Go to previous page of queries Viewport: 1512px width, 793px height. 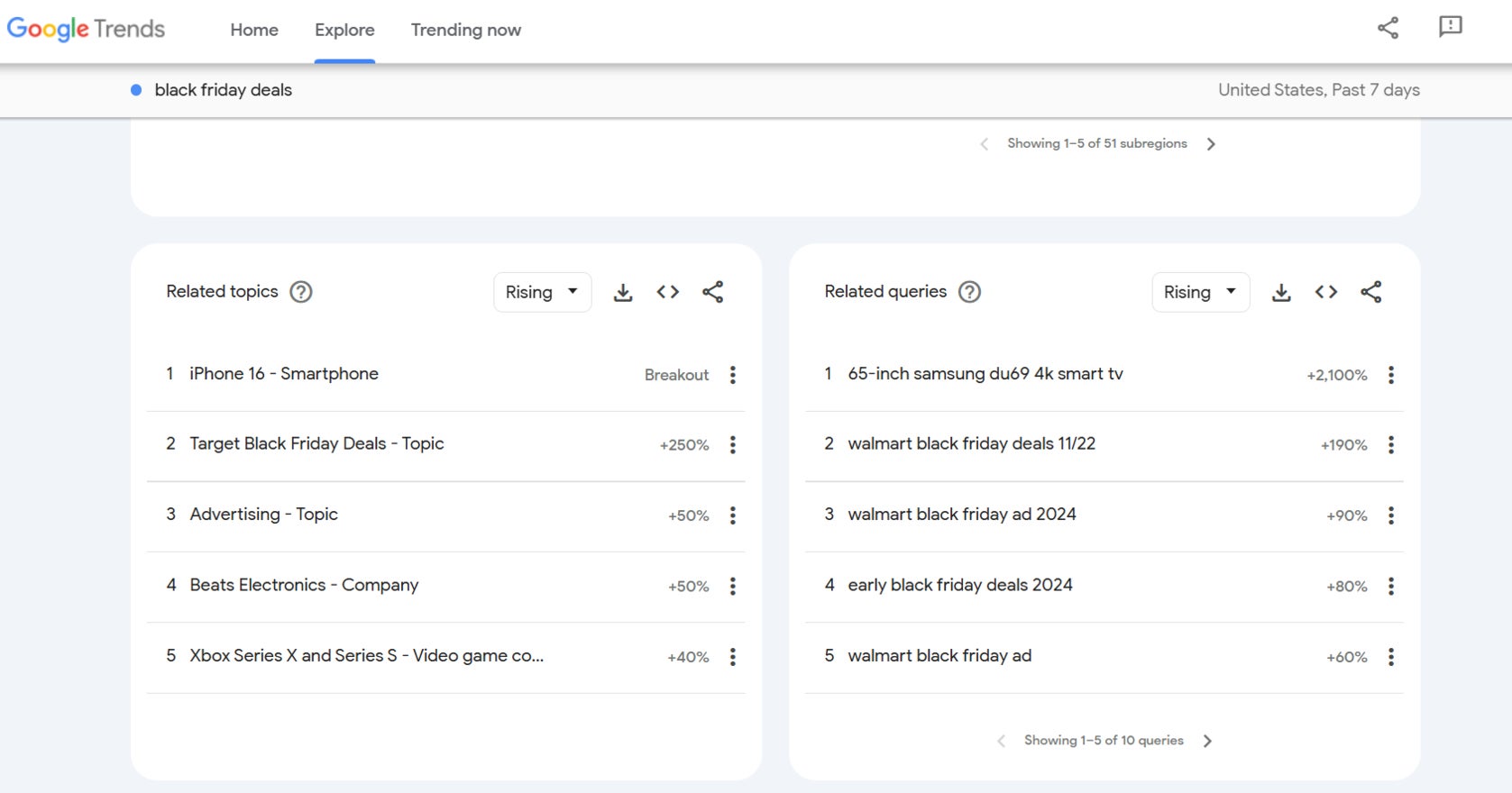[x=1002, y=741]
